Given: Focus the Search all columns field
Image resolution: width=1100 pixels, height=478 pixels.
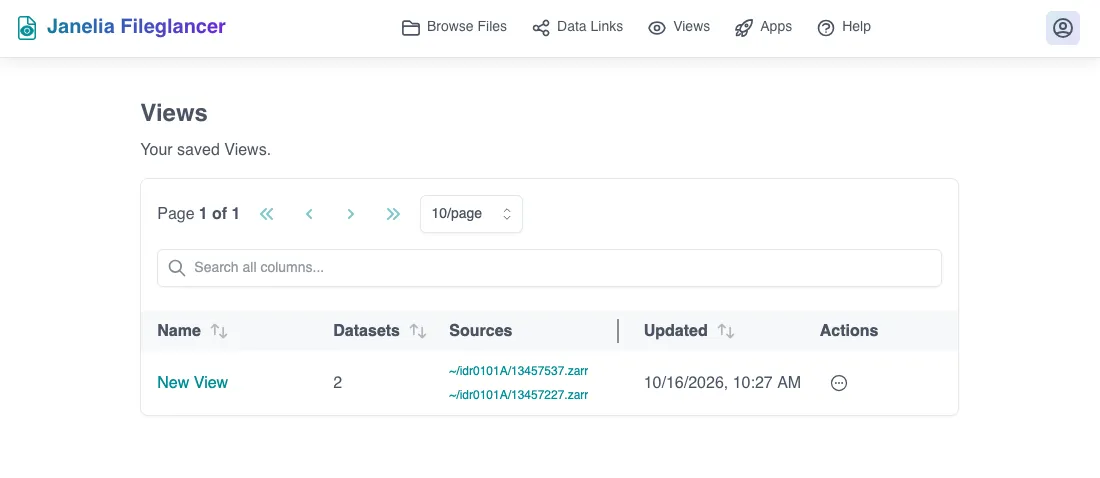Looking at the screenshot, I should 549,267.
